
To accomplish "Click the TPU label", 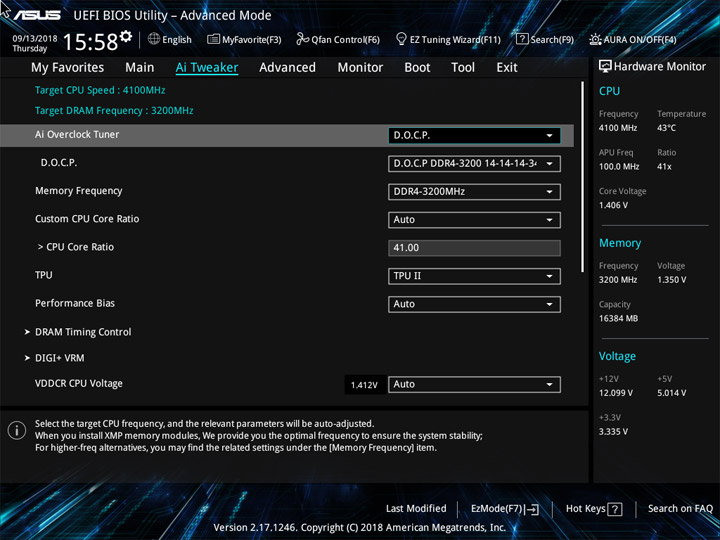I will pos(44,275).
